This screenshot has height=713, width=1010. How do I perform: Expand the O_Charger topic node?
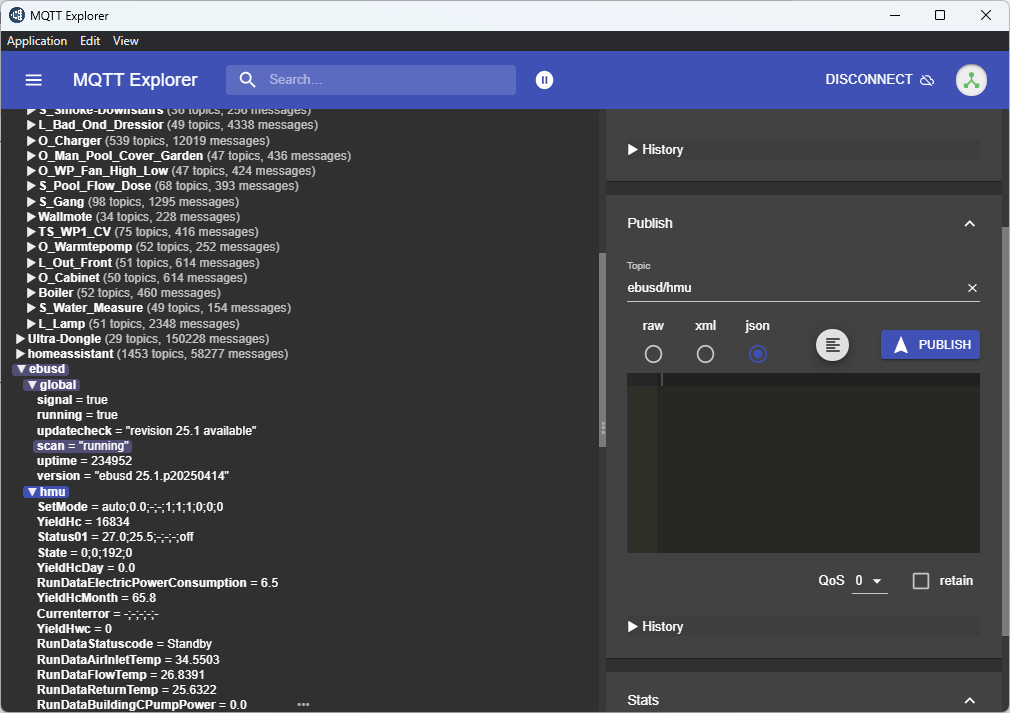pos(31,140)
